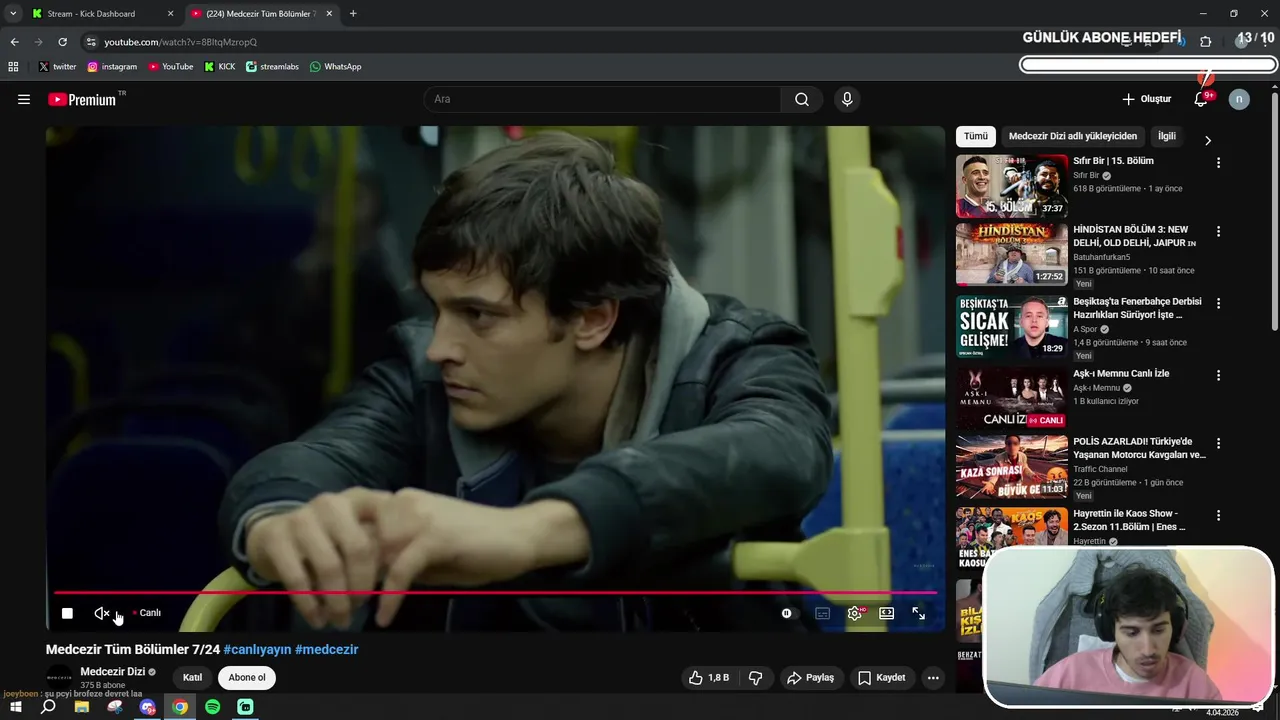
Task: Like the video with 1,8 B likes
Action: [709, 677]
